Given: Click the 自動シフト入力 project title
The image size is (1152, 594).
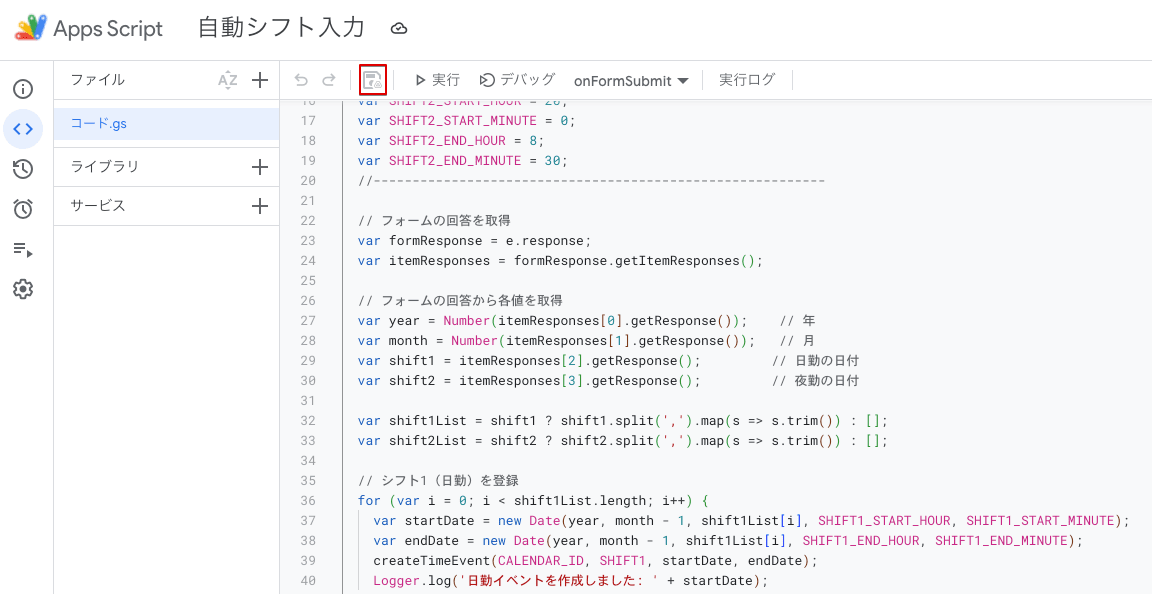Looking at the screenshot, I should click(x=281, y=28).
